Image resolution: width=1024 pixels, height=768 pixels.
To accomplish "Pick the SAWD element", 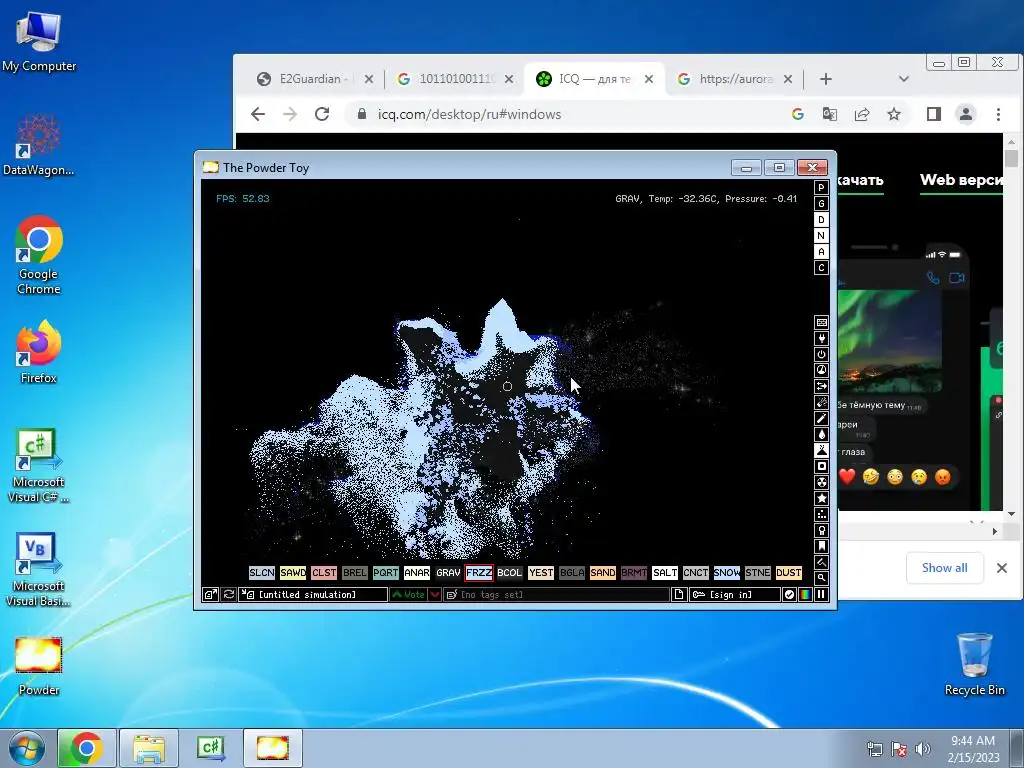I will point(293,573).
